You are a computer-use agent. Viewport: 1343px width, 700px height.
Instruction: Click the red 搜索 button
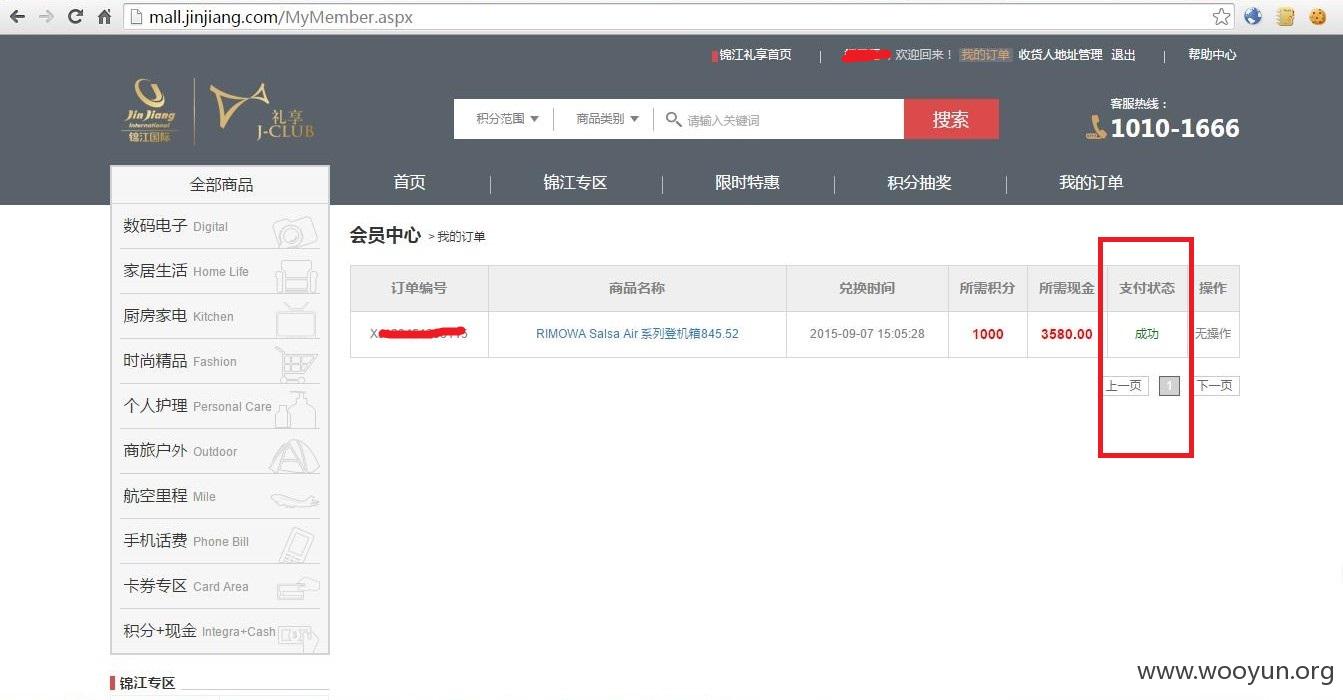pos(951,119)
